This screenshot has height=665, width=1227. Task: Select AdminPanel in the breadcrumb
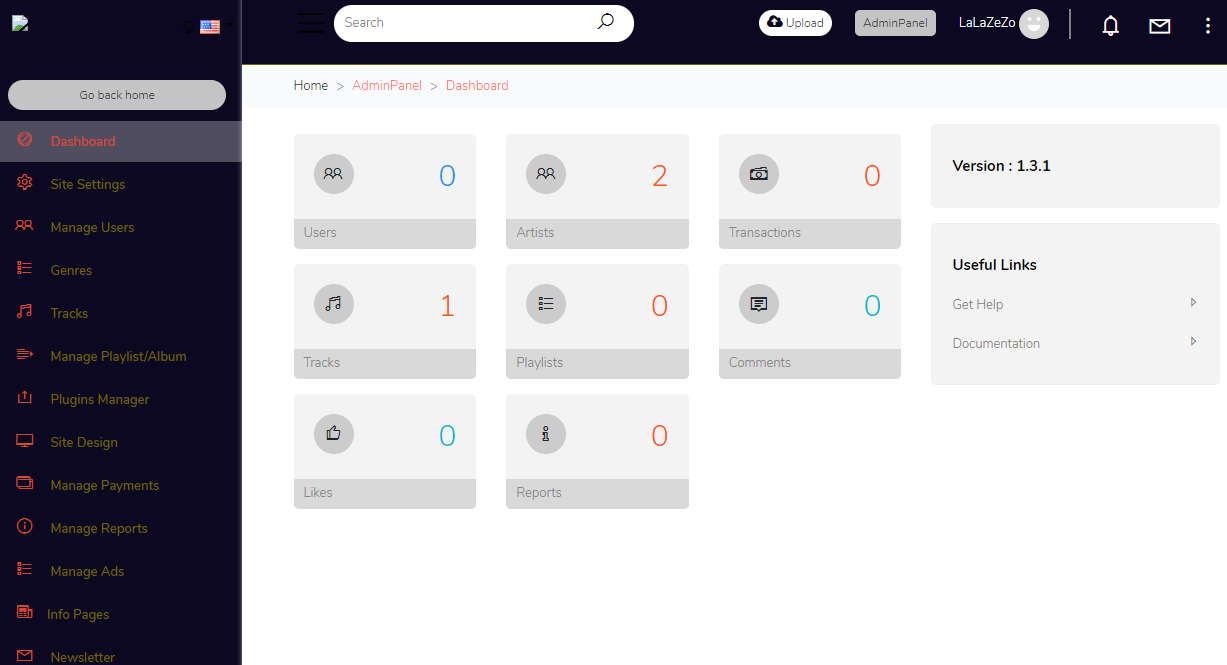pyautogui.click(x=387, y=85)
